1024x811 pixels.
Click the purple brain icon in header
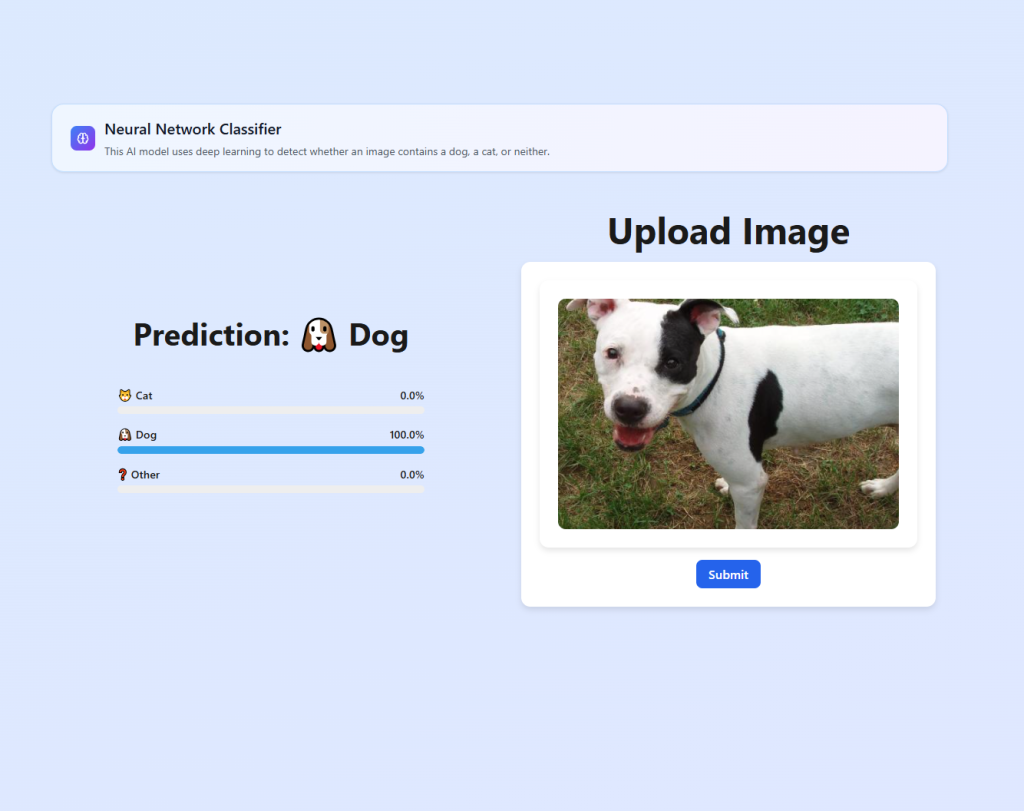tap(83, 138)
